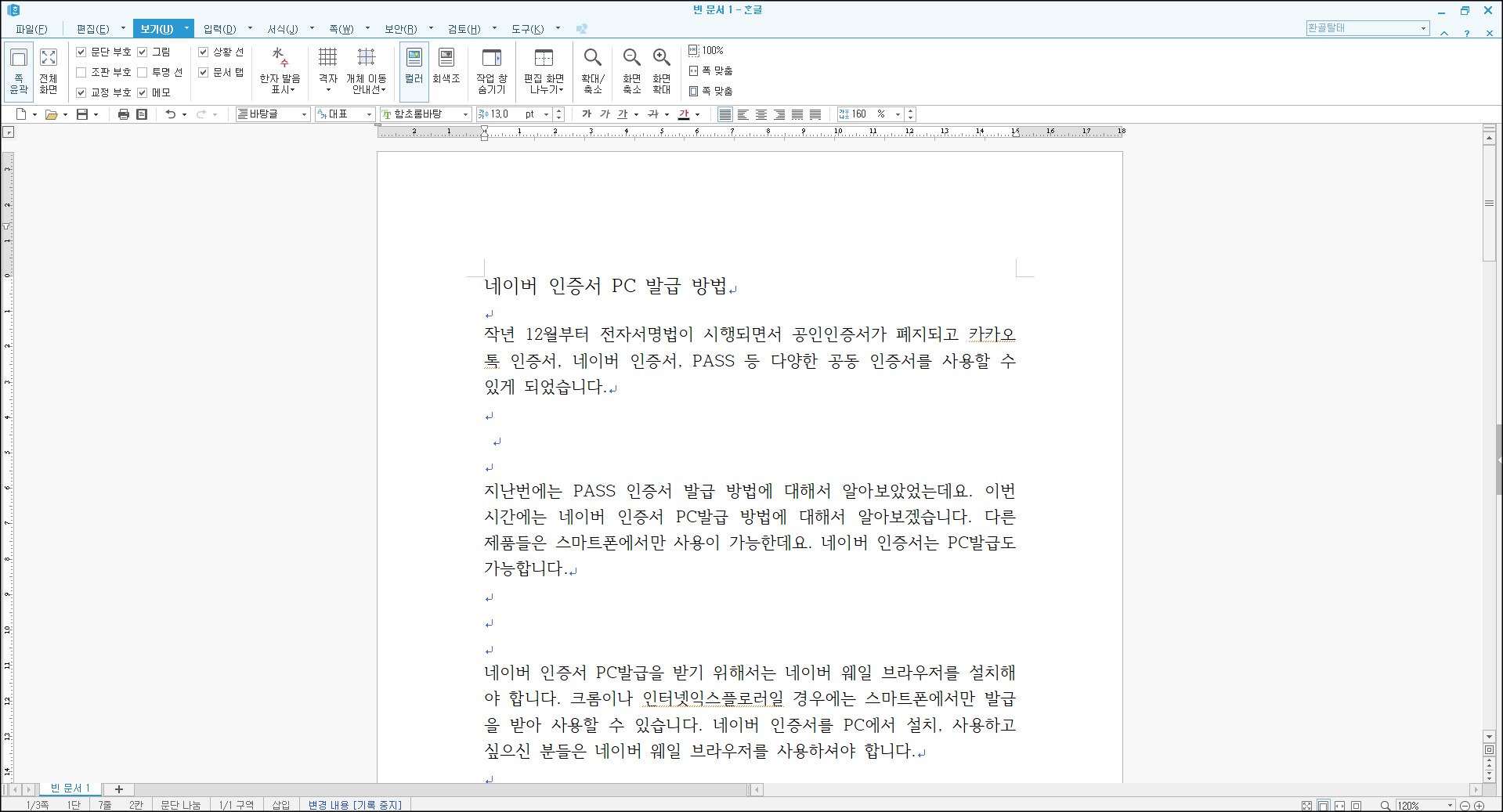Viewport: 1503px width, 812px height.
Task: Click the right alignment icon
Action: pyautogui.click(x=779, y=114)
